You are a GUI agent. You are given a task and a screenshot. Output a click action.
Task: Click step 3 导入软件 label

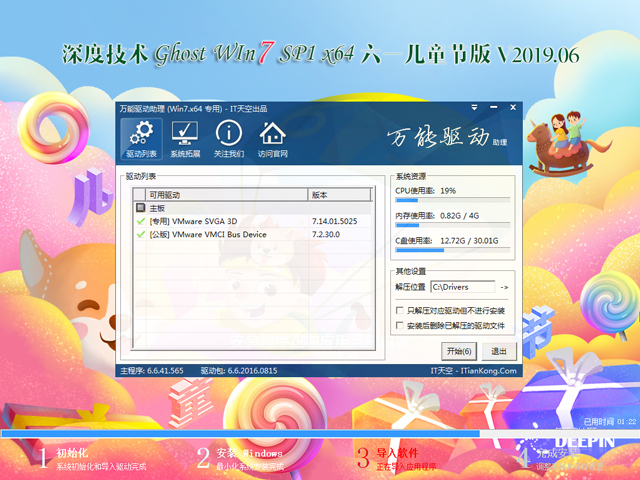click(397, 453)
